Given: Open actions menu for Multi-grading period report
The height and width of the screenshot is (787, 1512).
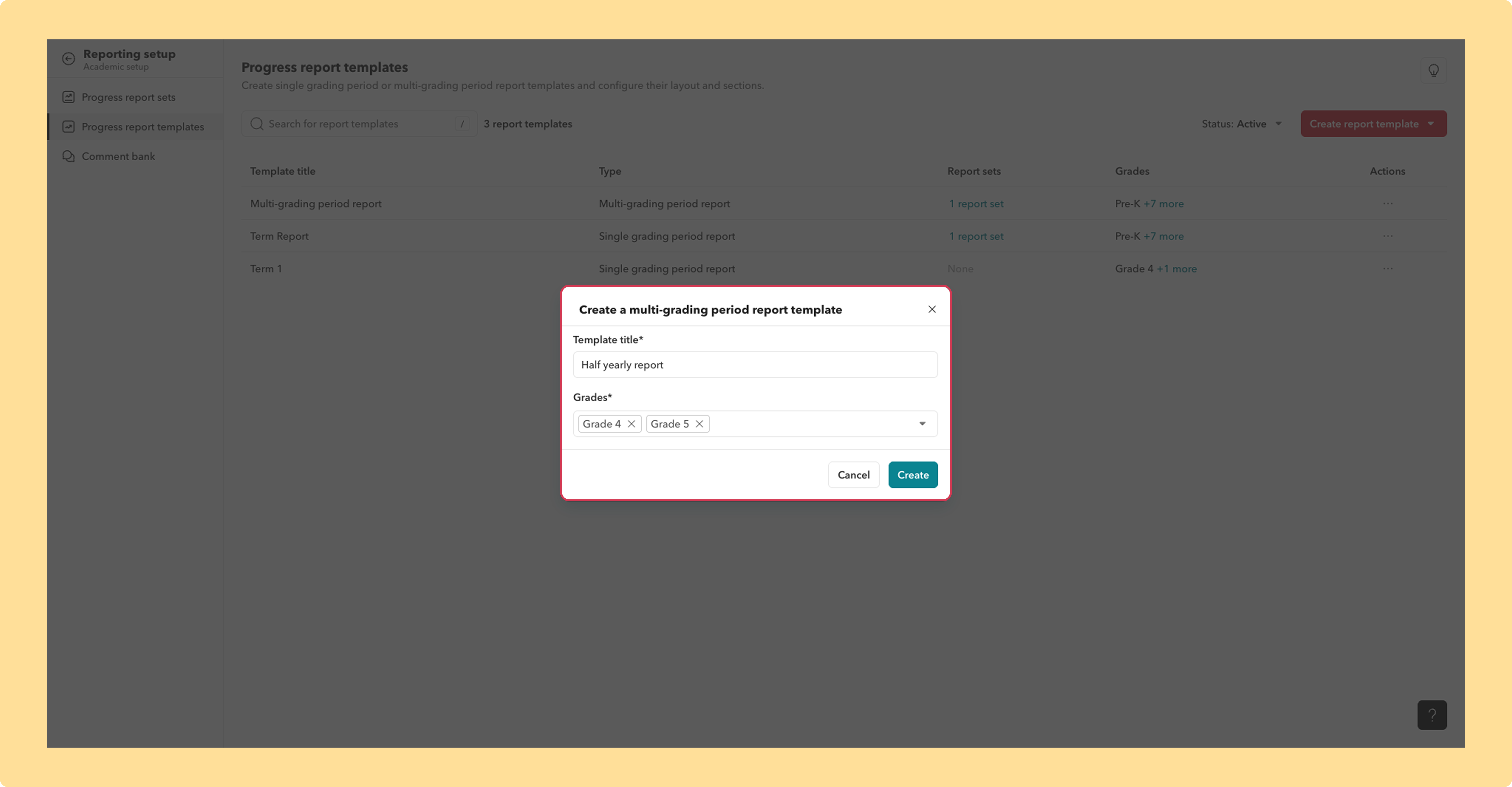Looking at the screenshot, I should [1387, 204].
